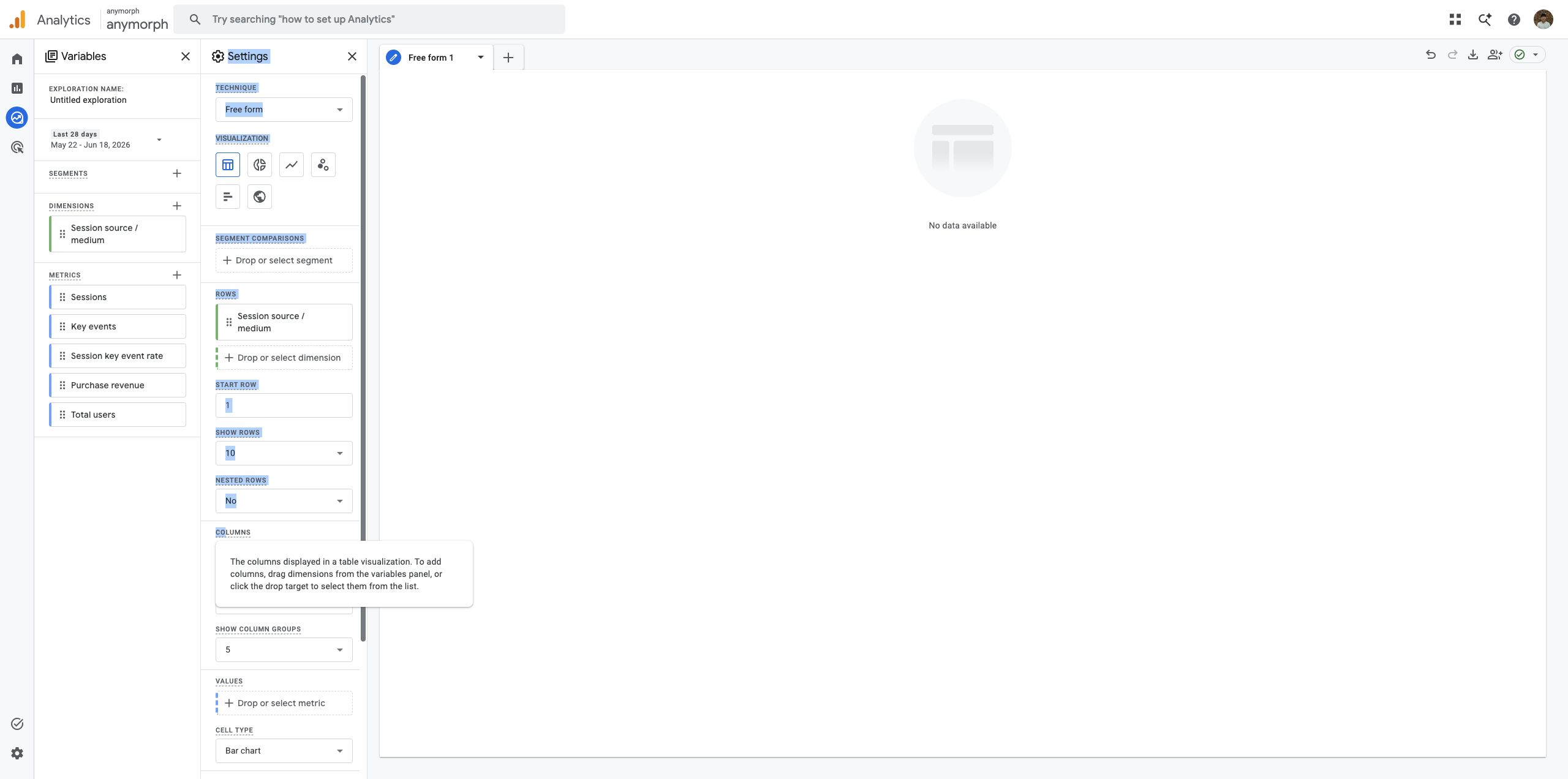This screenshot has height=779, width=1568.
Task: Select the Geo map visualization
Action: pos(260,197)
